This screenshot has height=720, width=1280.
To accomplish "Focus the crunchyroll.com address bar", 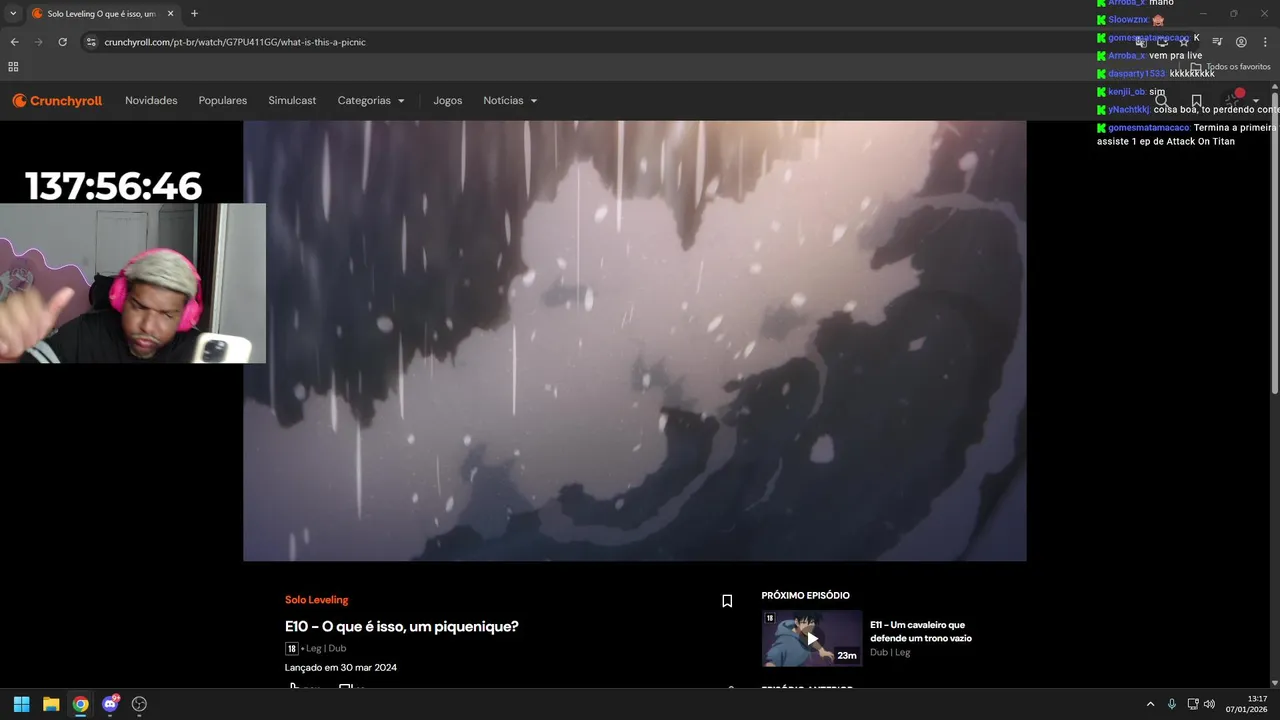I will click(600, 42).
